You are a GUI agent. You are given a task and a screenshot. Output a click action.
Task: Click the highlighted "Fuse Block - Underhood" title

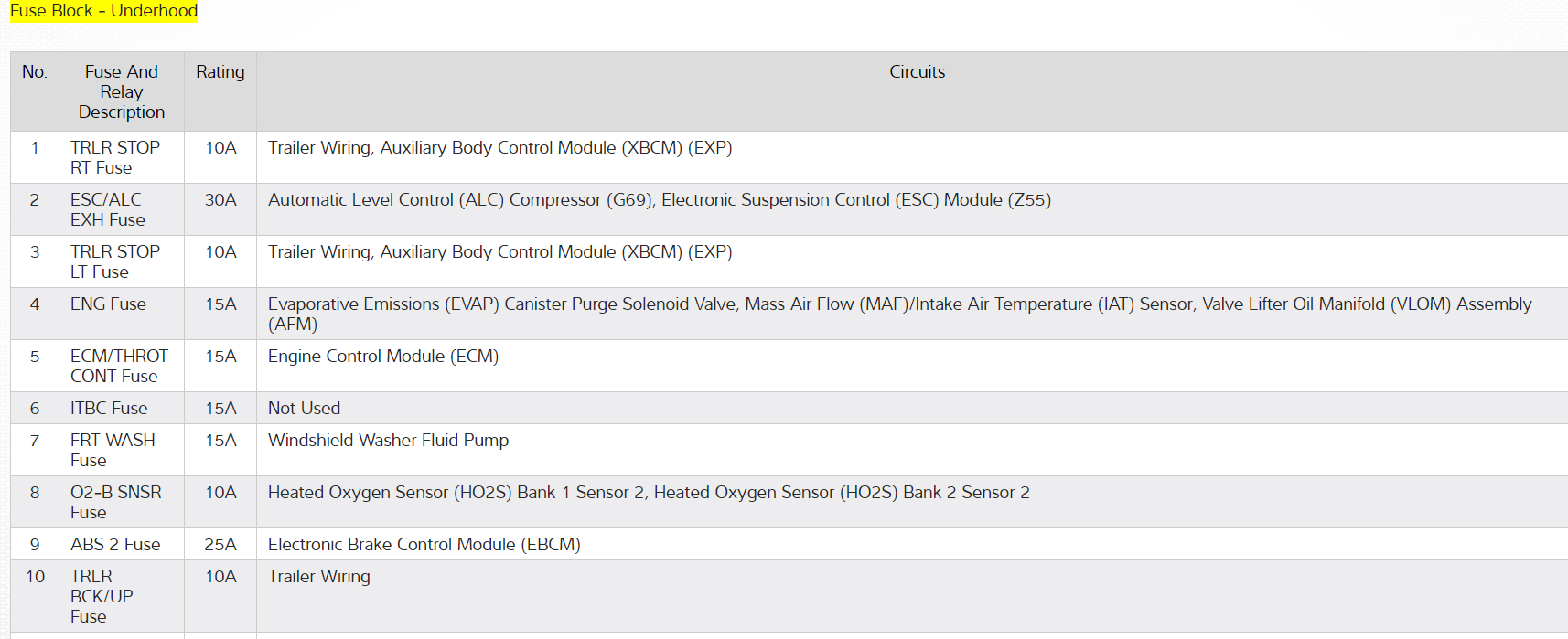pyautogui.click(x=103, y=11)
